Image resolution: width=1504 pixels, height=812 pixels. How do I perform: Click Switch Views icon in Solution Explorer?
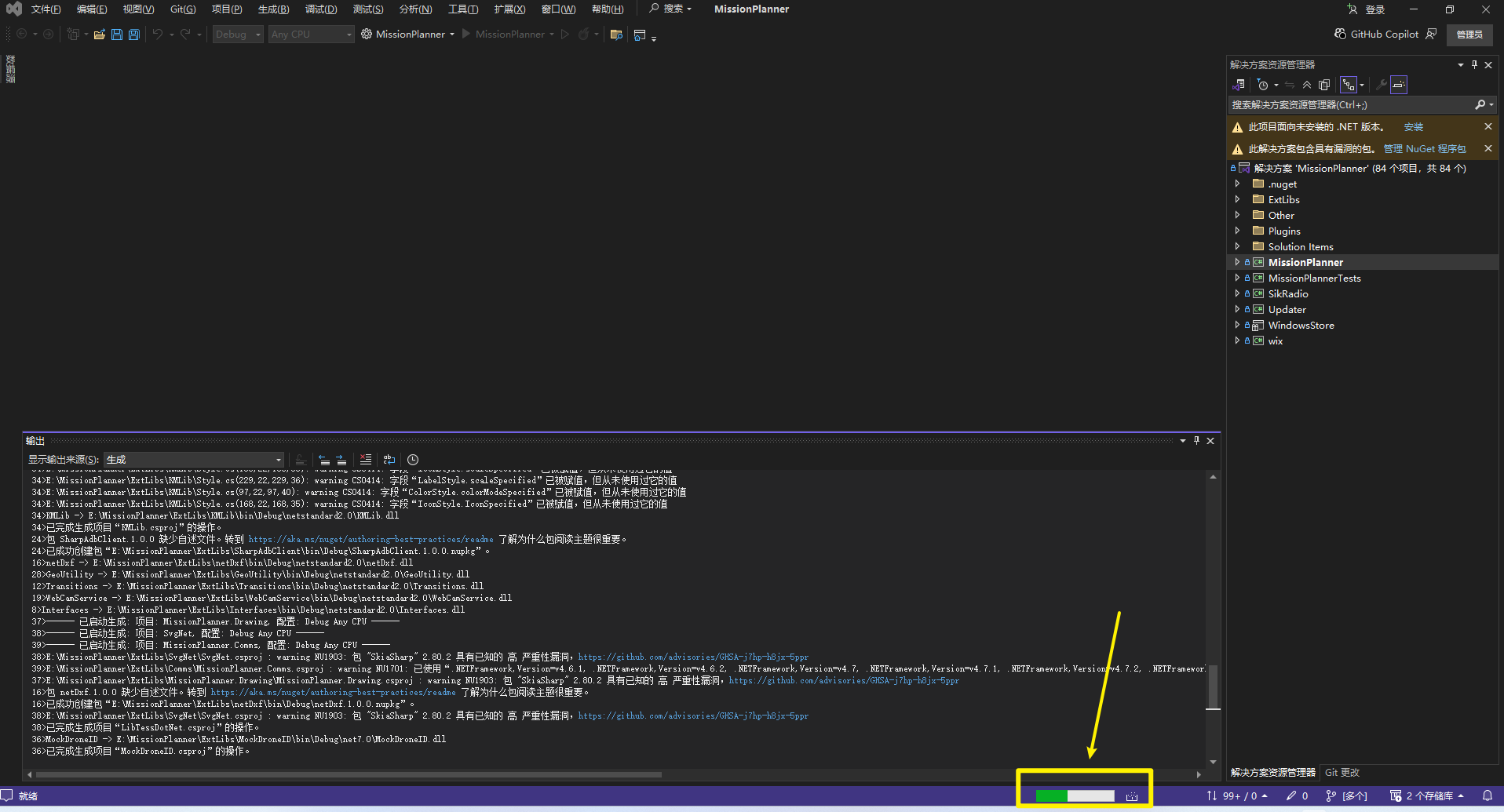pos(1239,85)
